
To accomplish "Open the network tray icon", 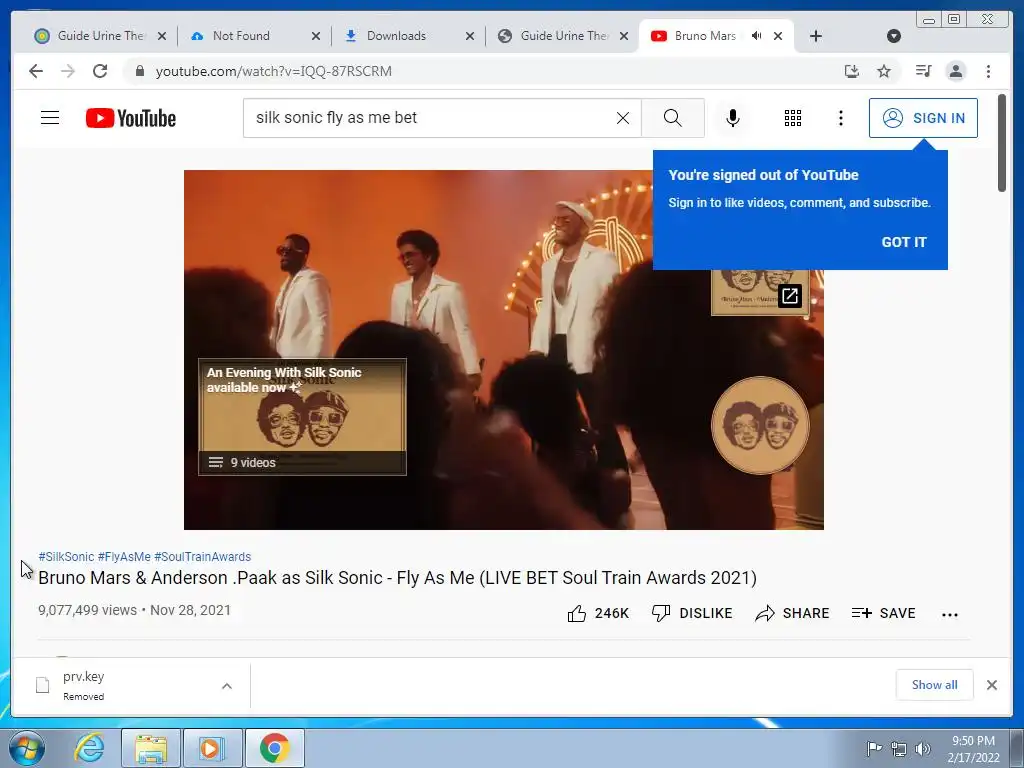I will [x=899, y=749].
